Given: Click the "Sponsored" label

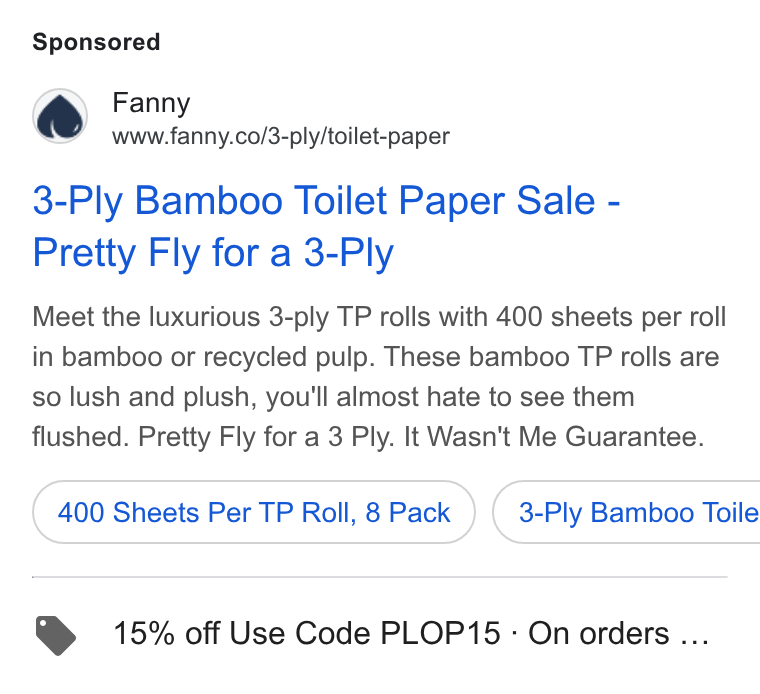Looking at the screenshot, I should point(96,42).
